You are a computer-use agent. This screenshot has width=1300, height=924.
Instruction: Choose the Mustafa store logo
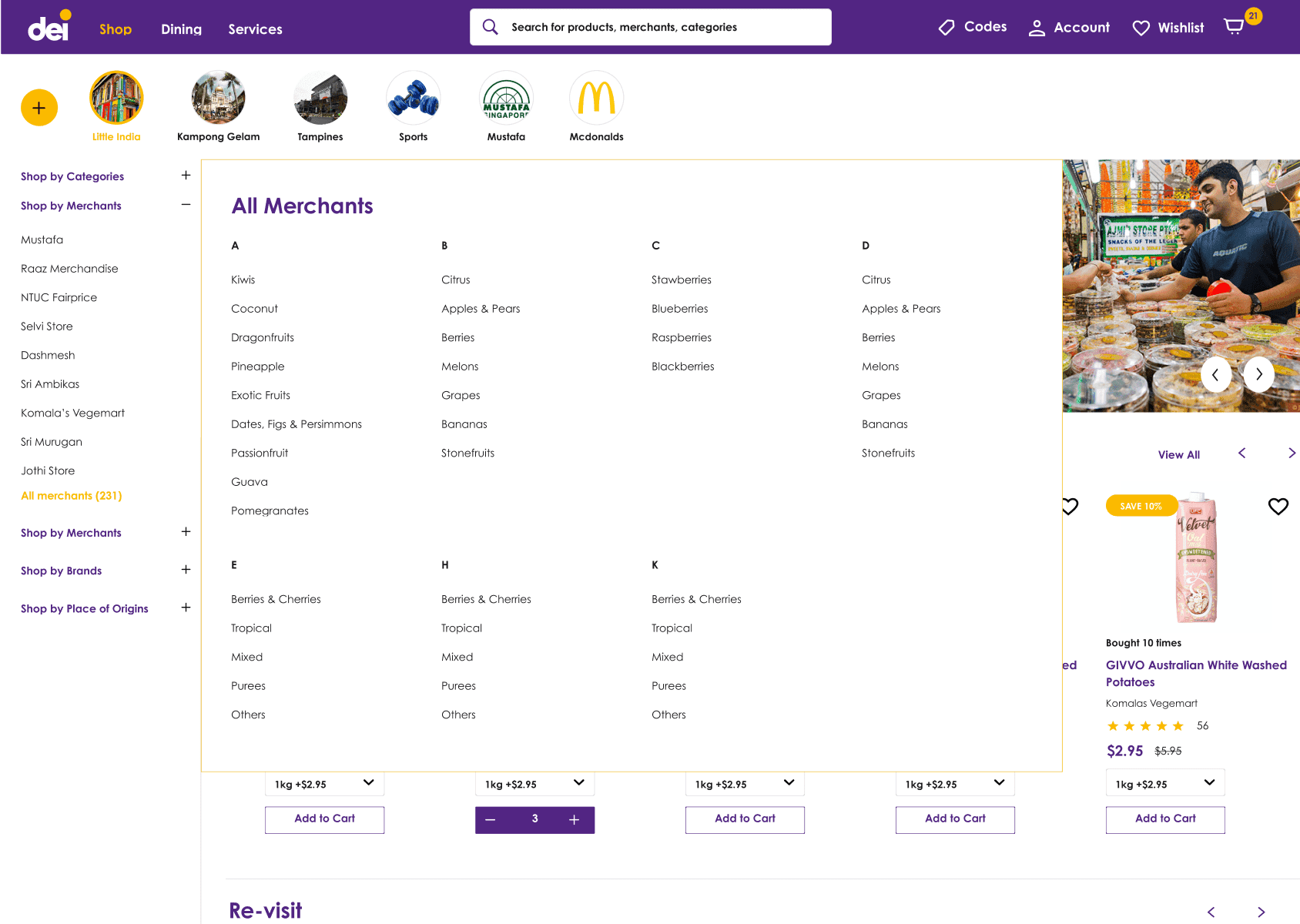[x=506, y=98]
